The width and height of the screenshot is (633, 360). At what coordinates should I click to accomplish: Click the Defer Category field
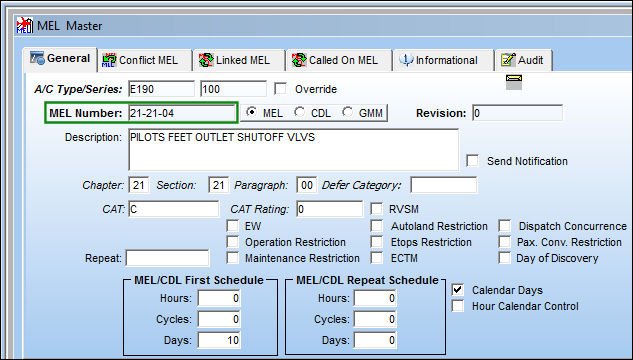coord(444,185)
